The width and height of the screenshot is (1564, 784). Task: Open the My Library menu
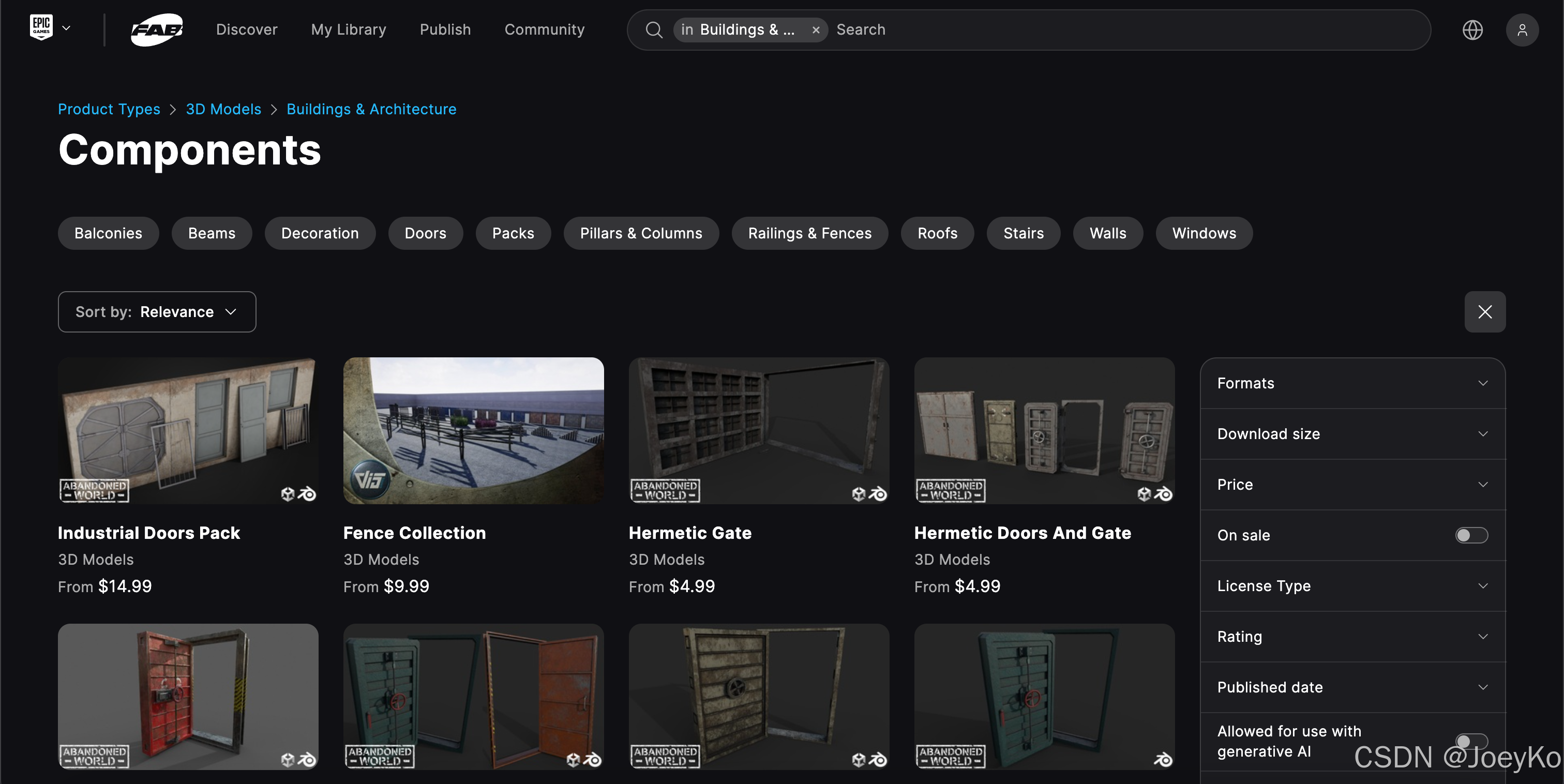point(348,30)
